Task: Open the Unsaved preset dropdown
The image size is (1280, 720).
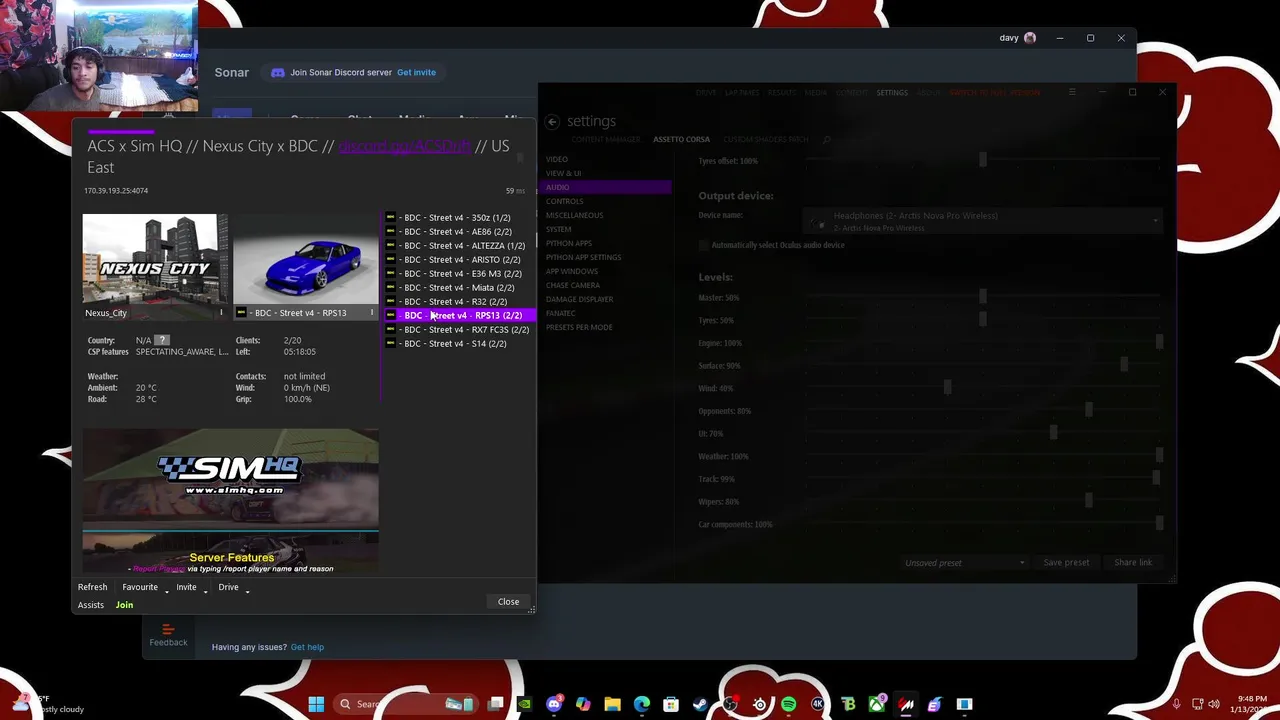Action: pos(964,563)
